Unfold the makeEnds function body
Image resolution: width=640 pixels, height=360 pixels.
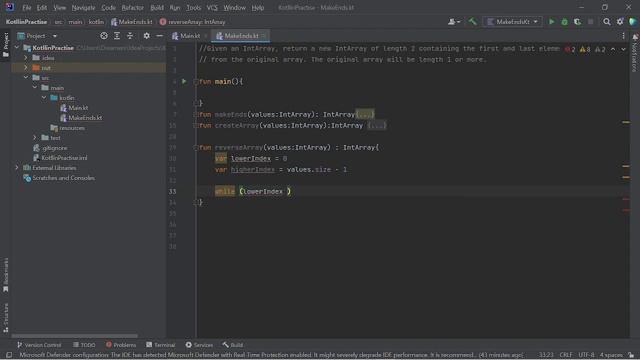tap(364, 115)
